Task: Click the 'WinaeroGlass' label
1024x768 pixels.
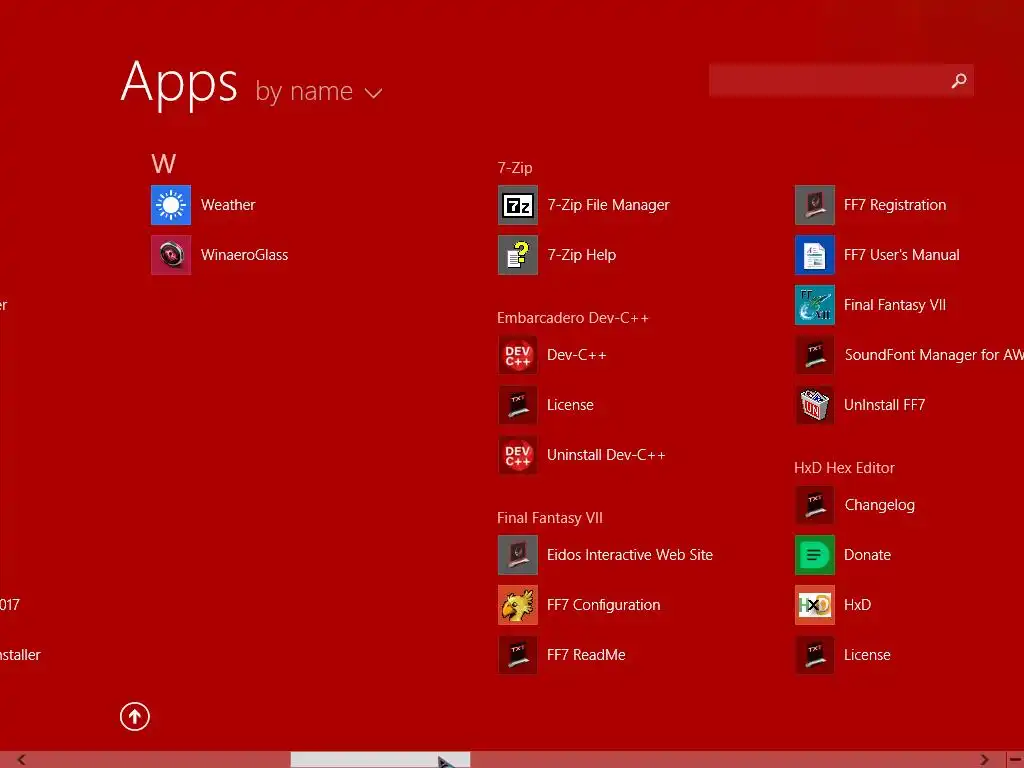Action: click(244, 255)
